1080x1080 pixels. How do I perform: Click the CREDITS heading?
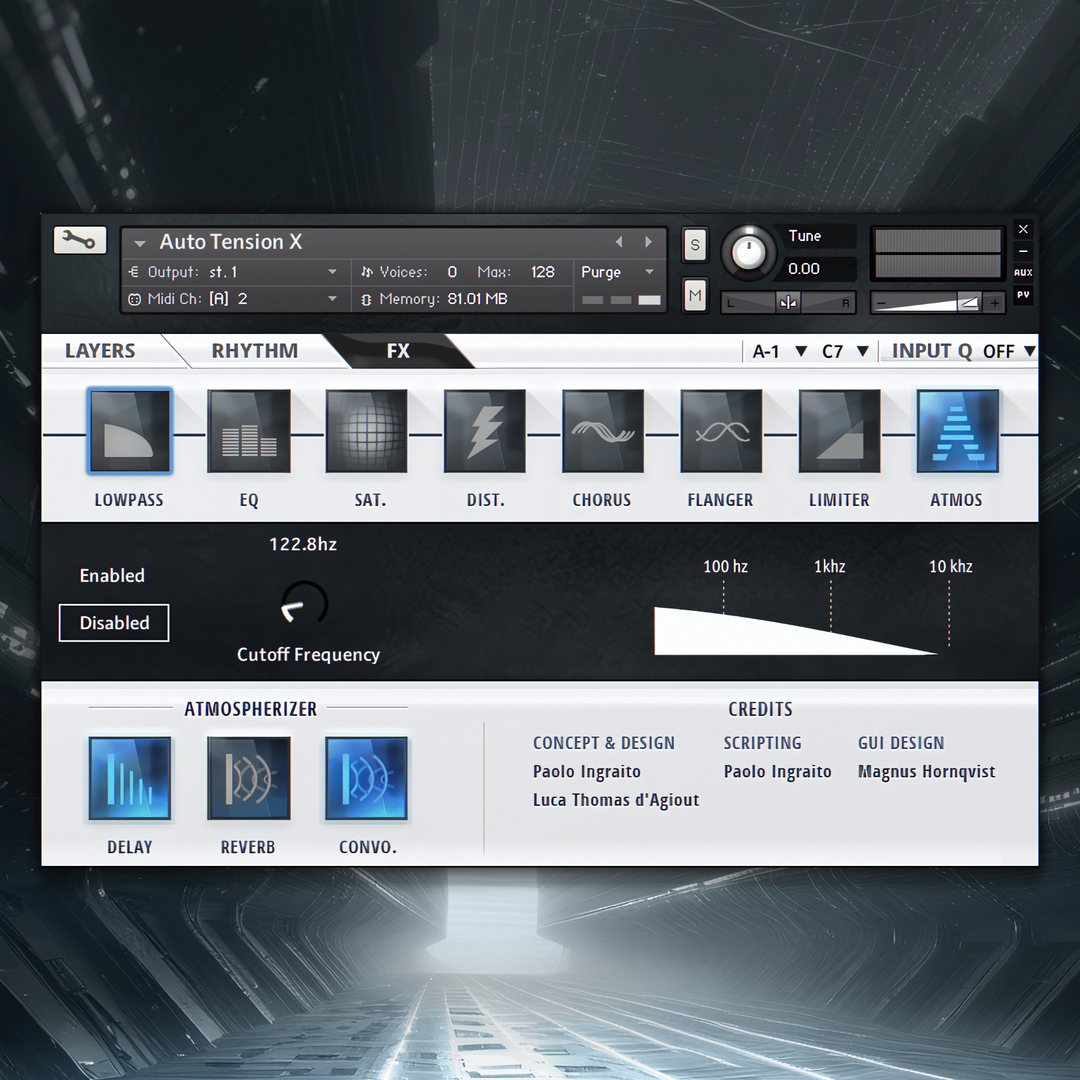click(760, 709)
